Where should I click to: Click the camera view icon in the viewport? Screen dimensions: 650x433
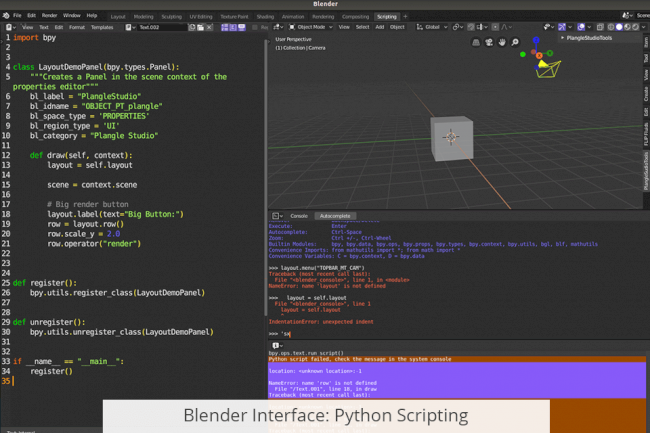point(489,42)
